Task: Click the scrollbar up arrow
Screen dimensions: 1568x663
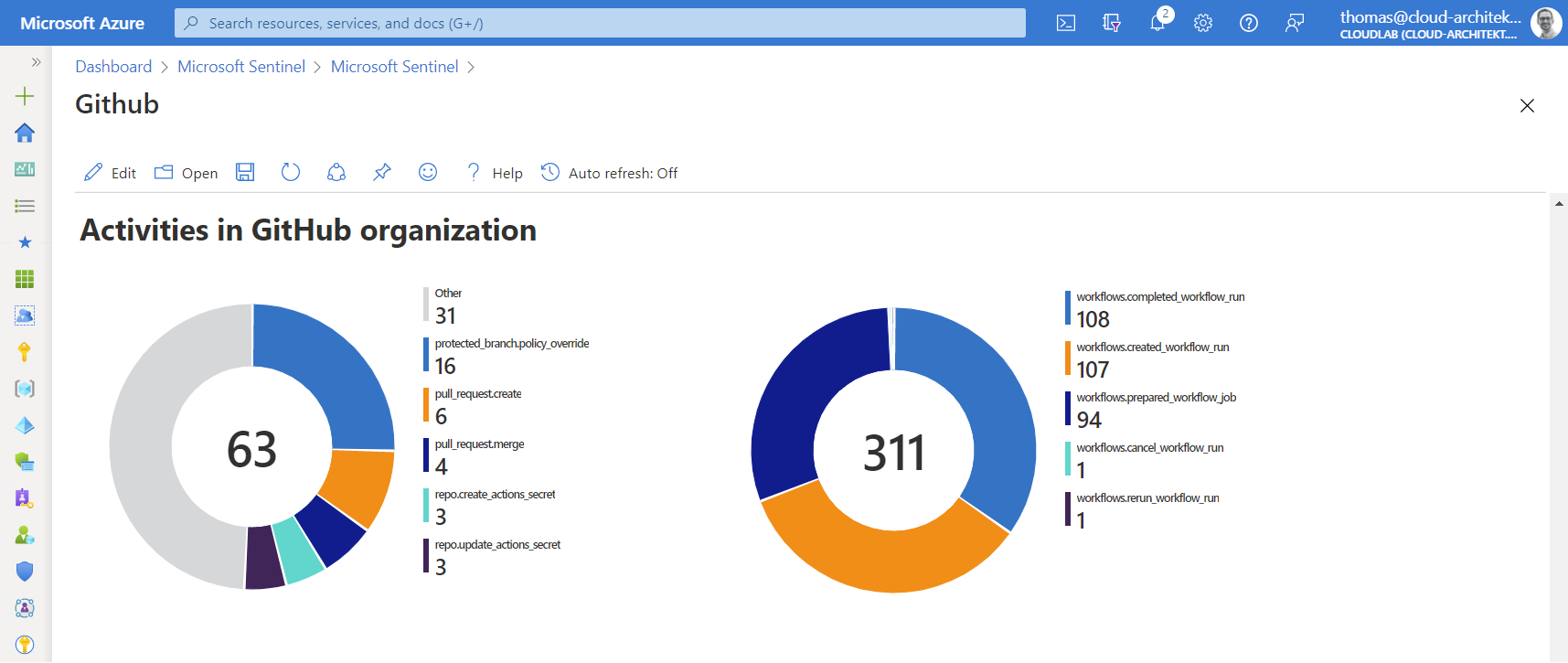Action: [x=1559, y=203]
